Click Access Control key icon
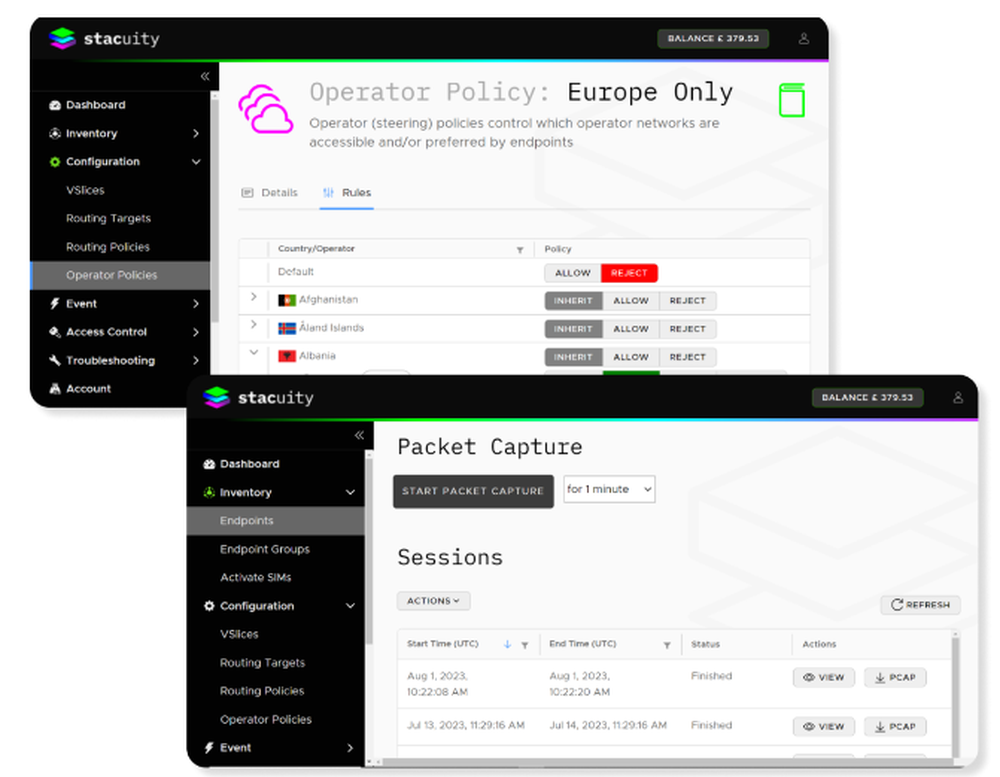The image size is (1000, 777). tap(55, 332)
